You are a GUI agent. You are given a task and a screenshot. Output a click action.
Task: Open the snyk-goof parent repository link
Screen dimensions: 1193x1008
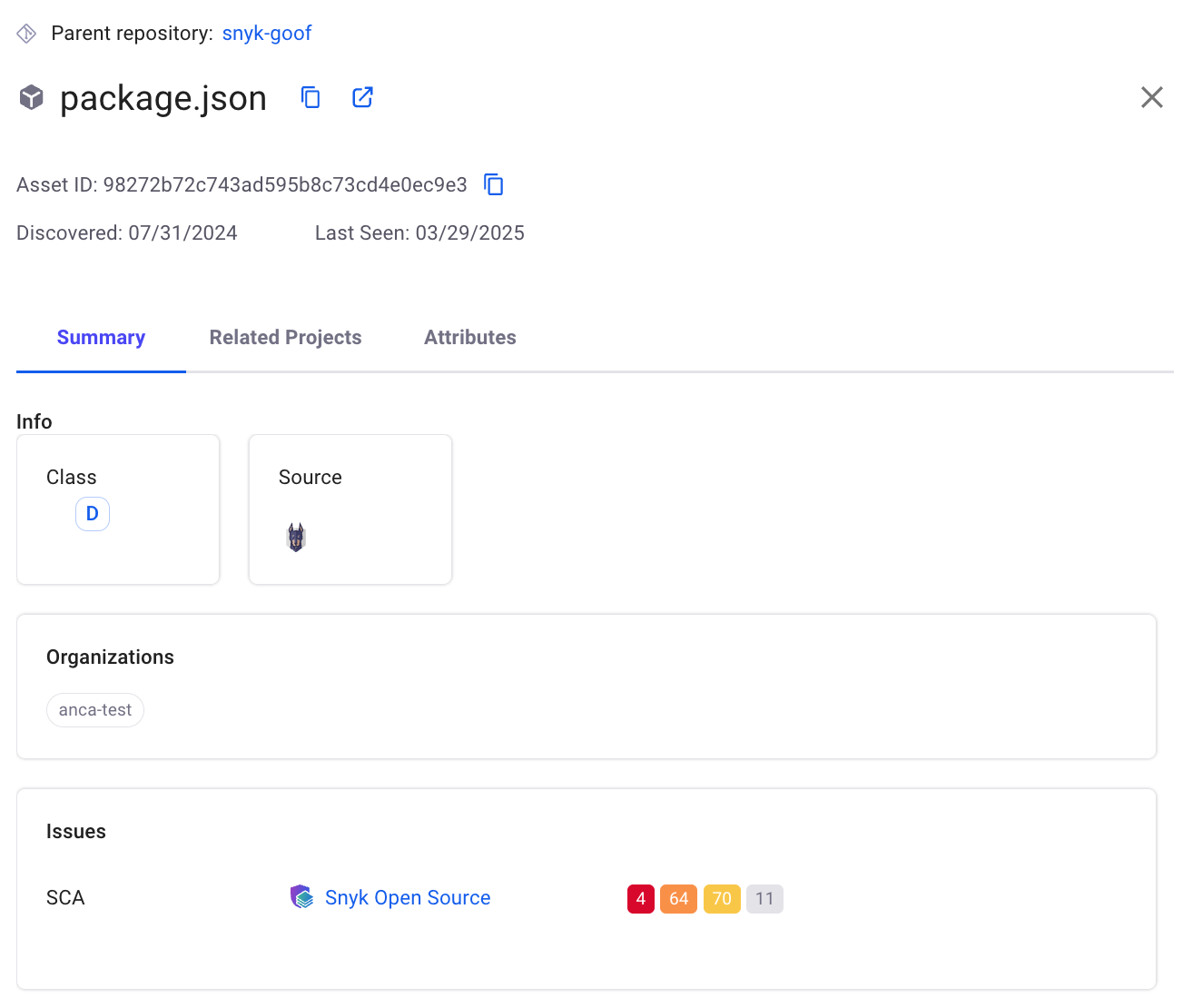[267, 33]
